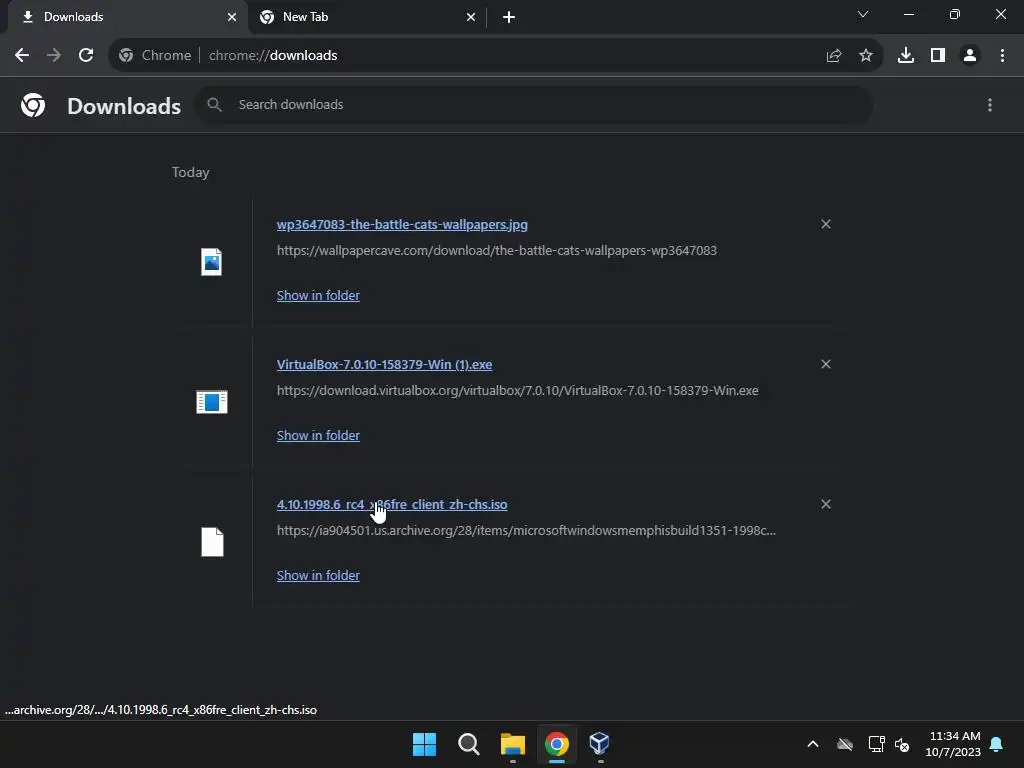Screen dimensions: 1024x768
Task: Open VirtualBox-7.0.10-158379-Win (1).exe link
Action: tap(385, 364)
